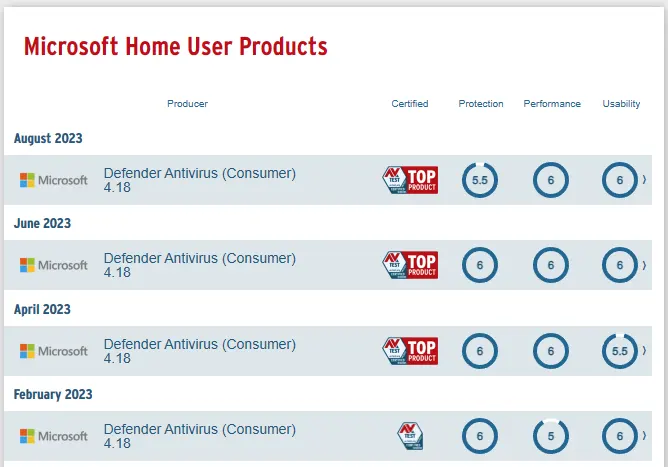Click the Usability score circle for February 2023

620,436
